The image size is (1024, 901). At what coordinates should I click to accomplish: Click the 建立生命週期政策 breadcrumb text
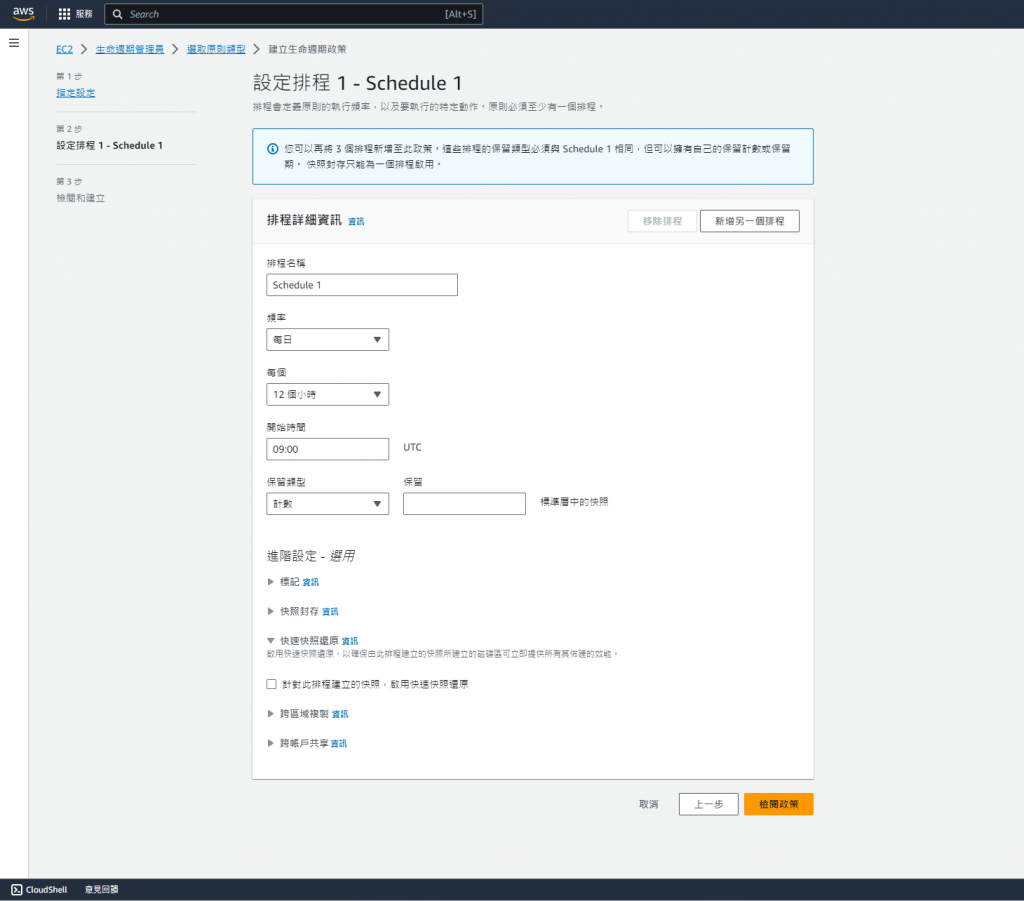click(x=307, y=49)
